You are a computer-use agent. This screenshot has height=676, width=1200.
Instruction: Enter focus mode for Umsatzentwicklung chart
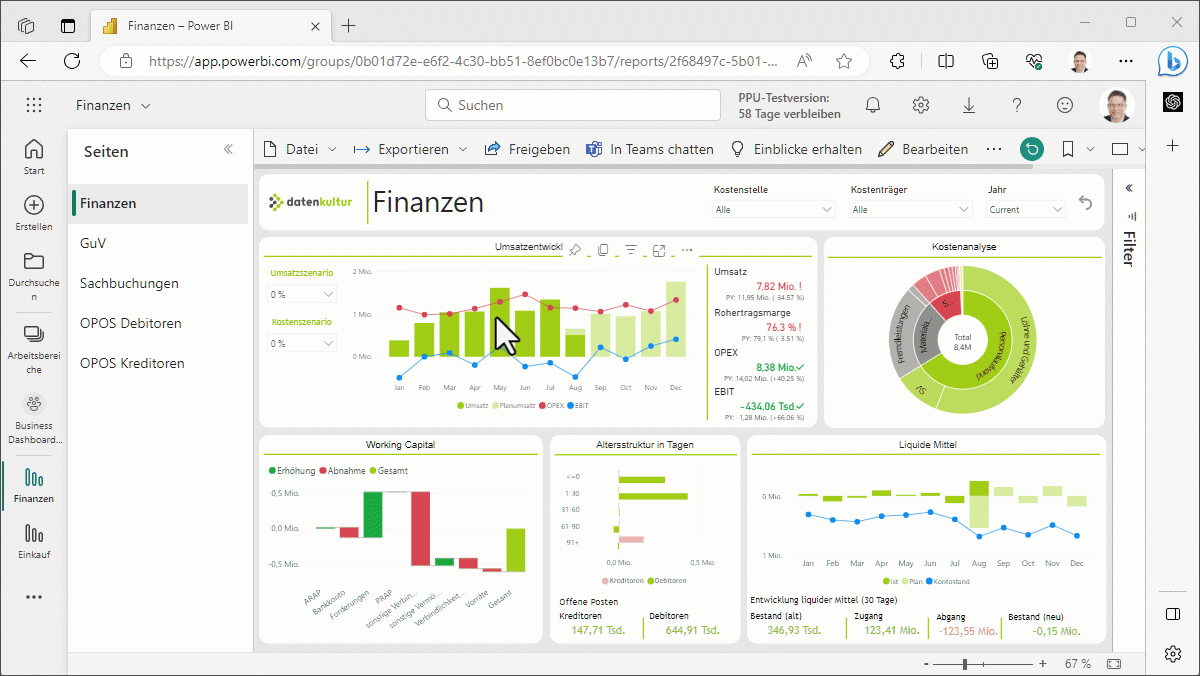coord(659,250)
